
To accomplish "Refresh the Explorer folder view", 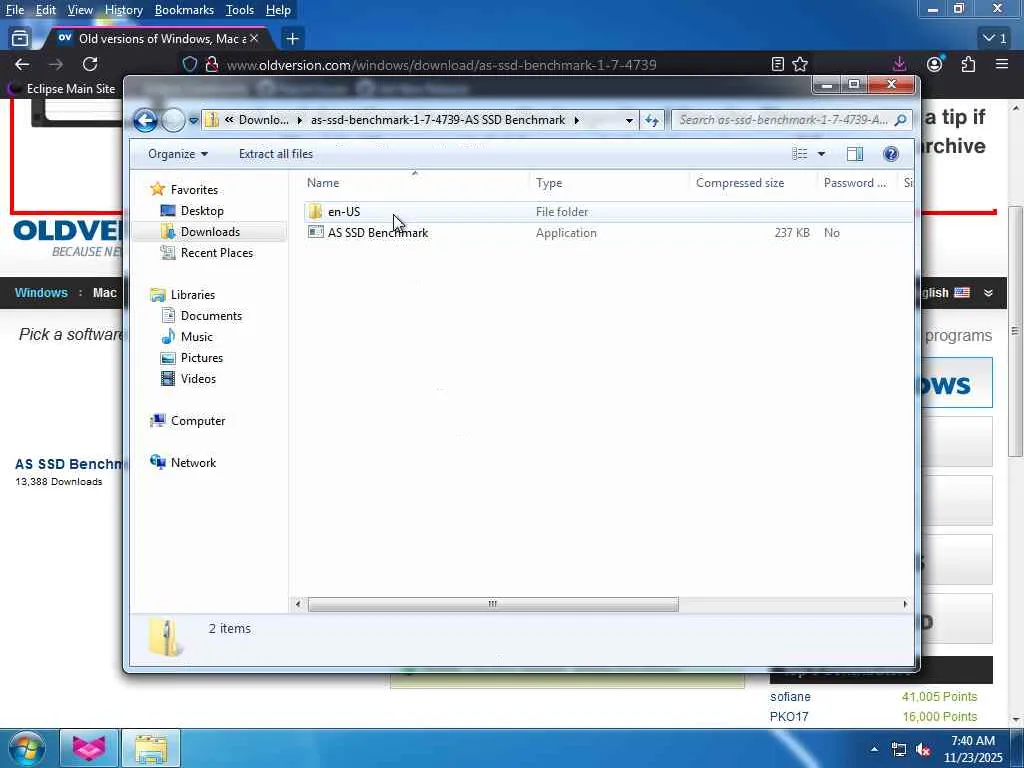I will (x=652, y=120).
